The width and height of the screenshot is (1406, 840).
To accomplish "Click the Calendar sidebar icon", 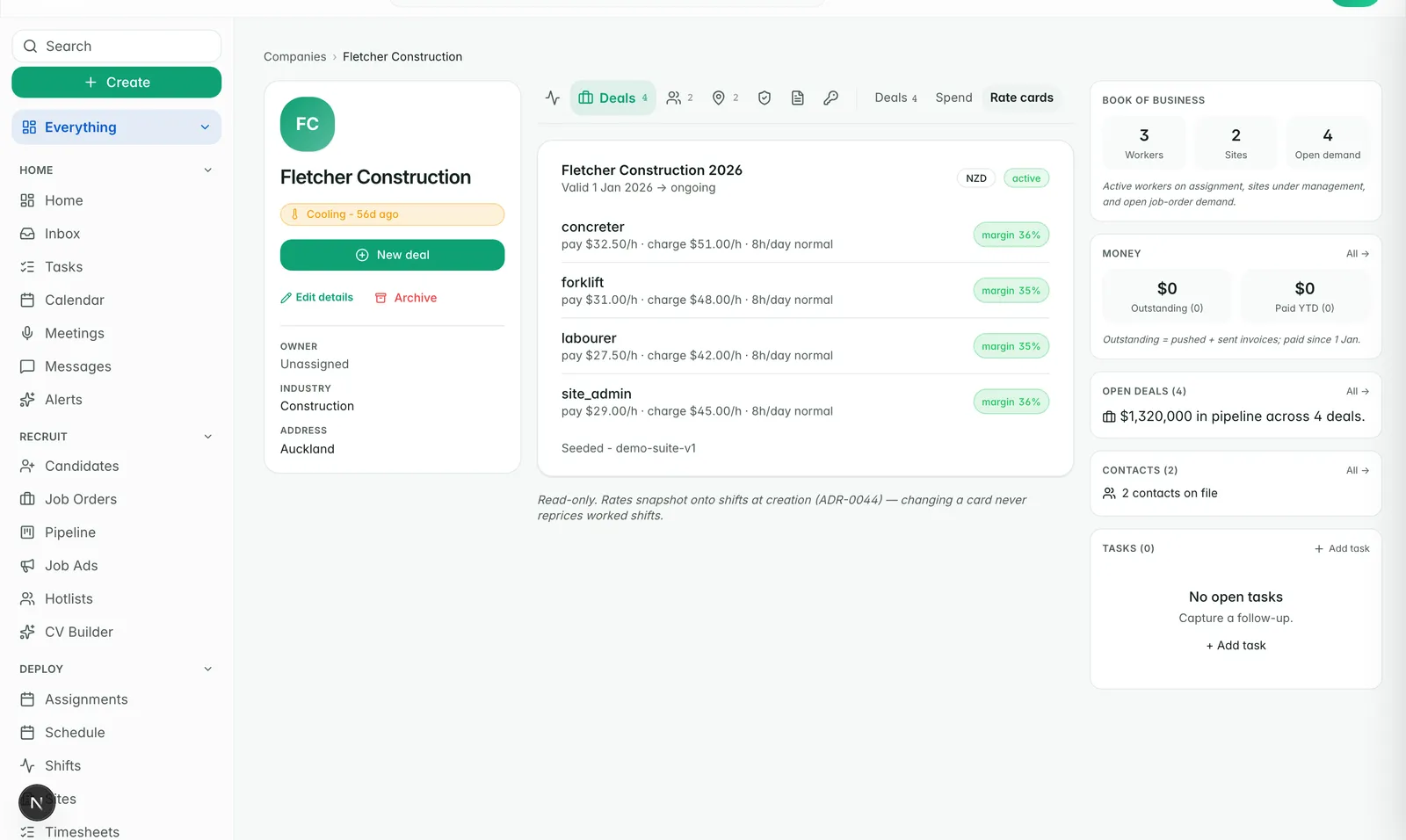I will click(27, 301).
